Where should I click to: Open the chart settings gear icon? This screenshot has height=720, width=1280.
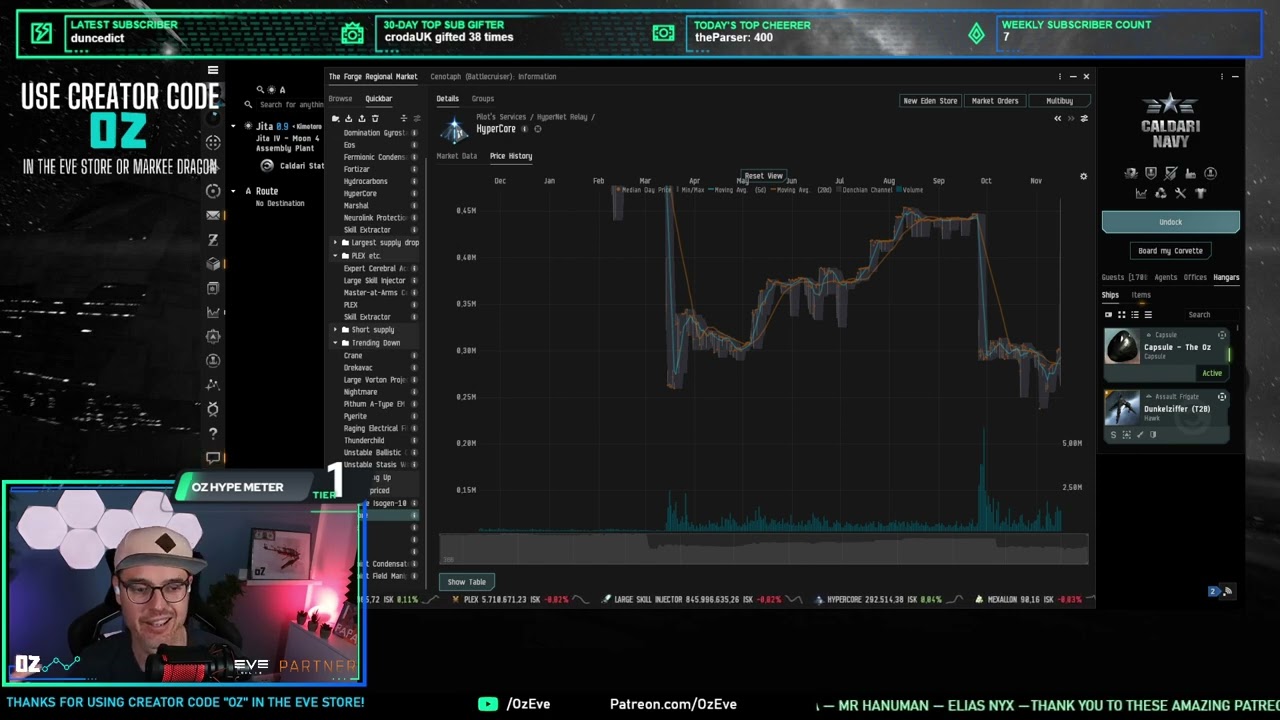click(1083, 177)
